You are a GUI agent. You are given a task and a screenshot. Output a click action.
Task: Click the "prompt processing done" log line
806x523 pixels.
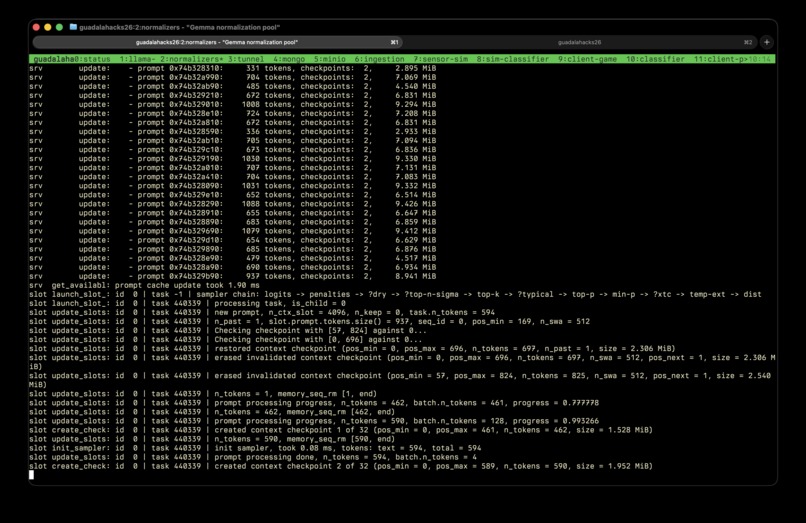click(253, 457)
